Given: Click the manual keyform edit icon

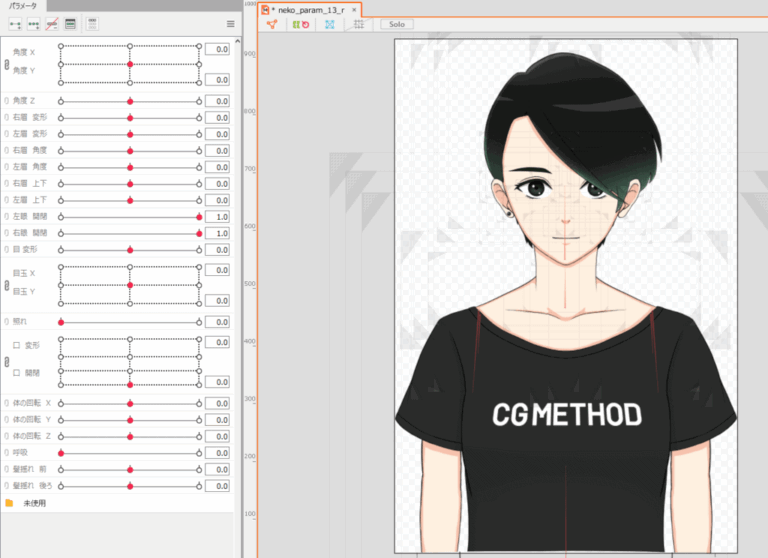Looking at the screenshot, I should 70,22.
